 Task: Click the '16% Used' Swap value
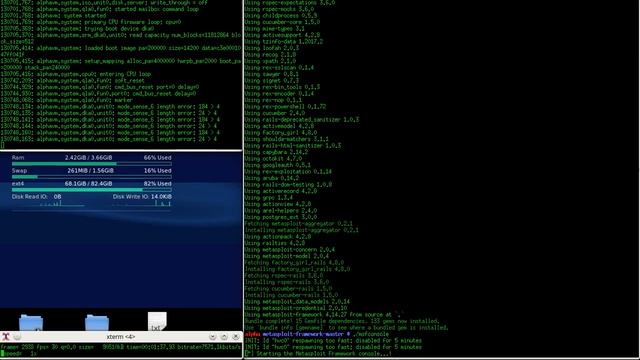(x=157, y=171)
